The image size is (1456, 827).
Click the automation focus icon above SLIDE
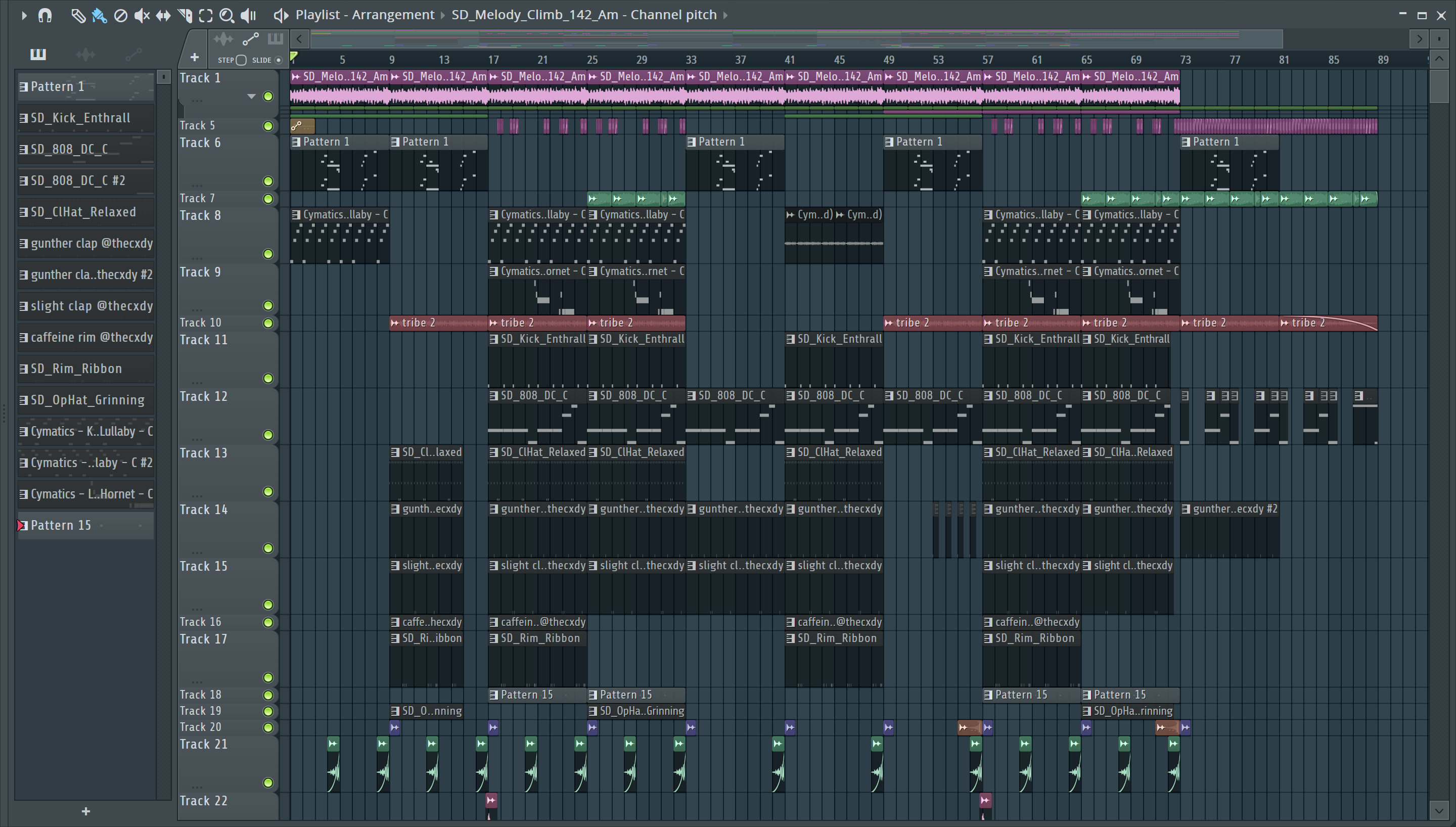pyautogui.click(x=250, y=39)
